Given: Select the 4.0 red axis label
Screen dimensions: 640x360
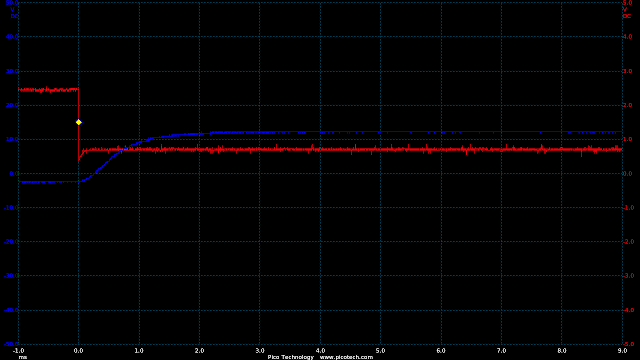Looking at the screenshot, I should pos(628,37).
